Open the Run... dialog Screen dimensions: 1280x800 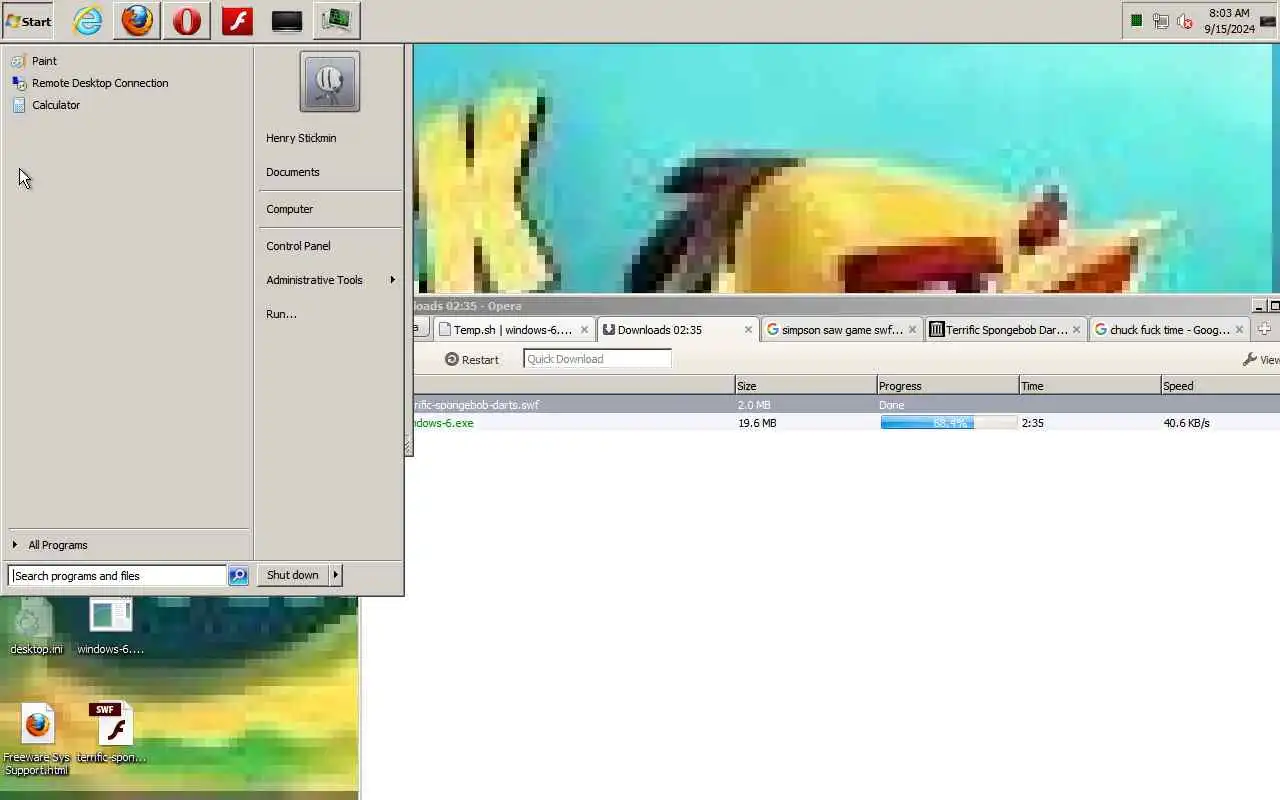pyautogui.click(x=281, y=314)
